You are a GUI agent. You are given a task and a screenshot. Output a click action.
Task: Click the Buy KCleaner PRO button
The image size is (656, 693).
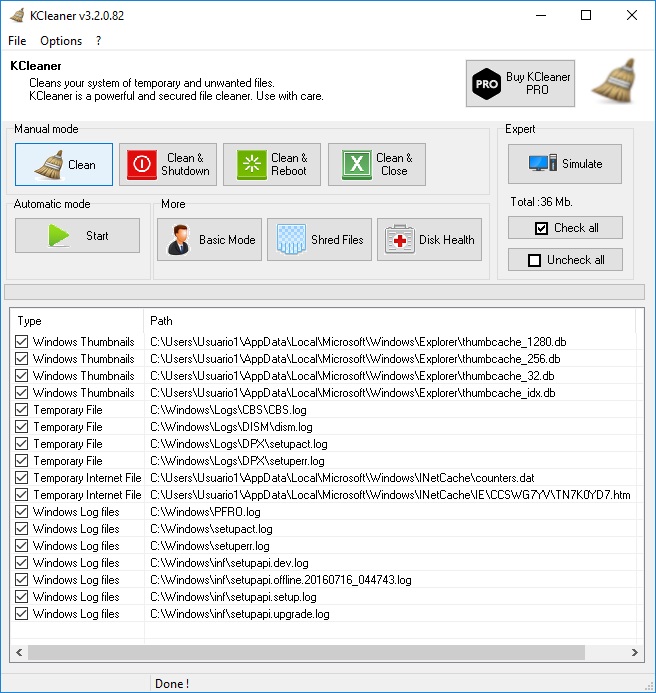coord(520,84)
